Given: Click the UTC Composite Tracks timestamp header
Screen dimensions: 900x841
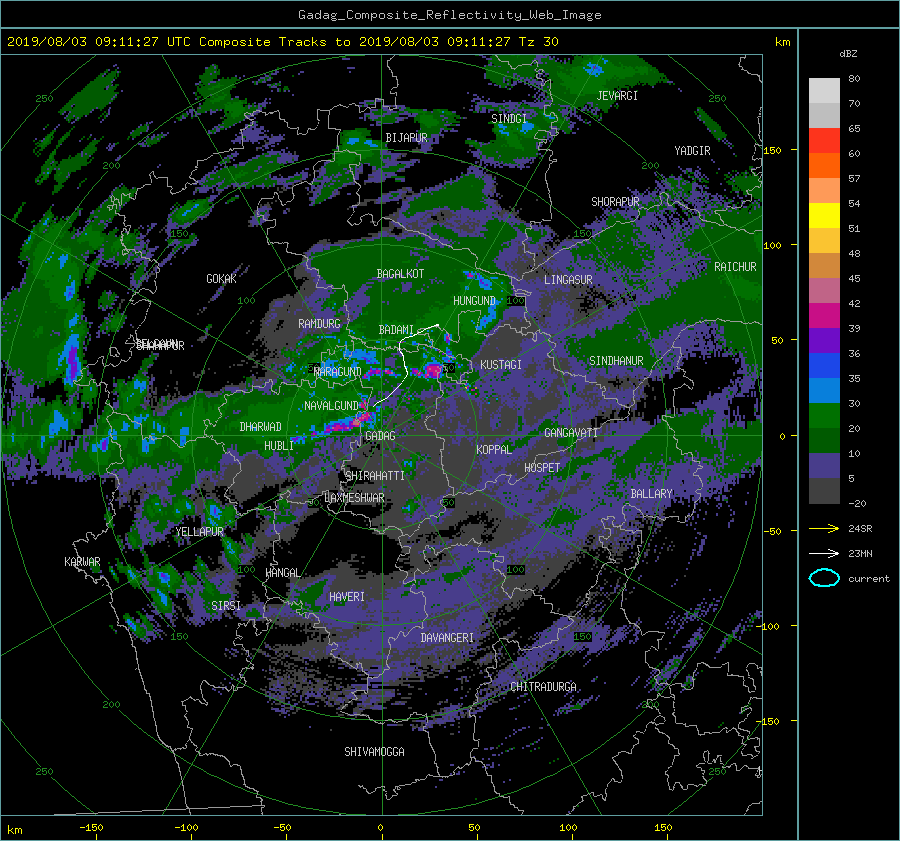Looking at the screenshot, I should pos(282,42).
